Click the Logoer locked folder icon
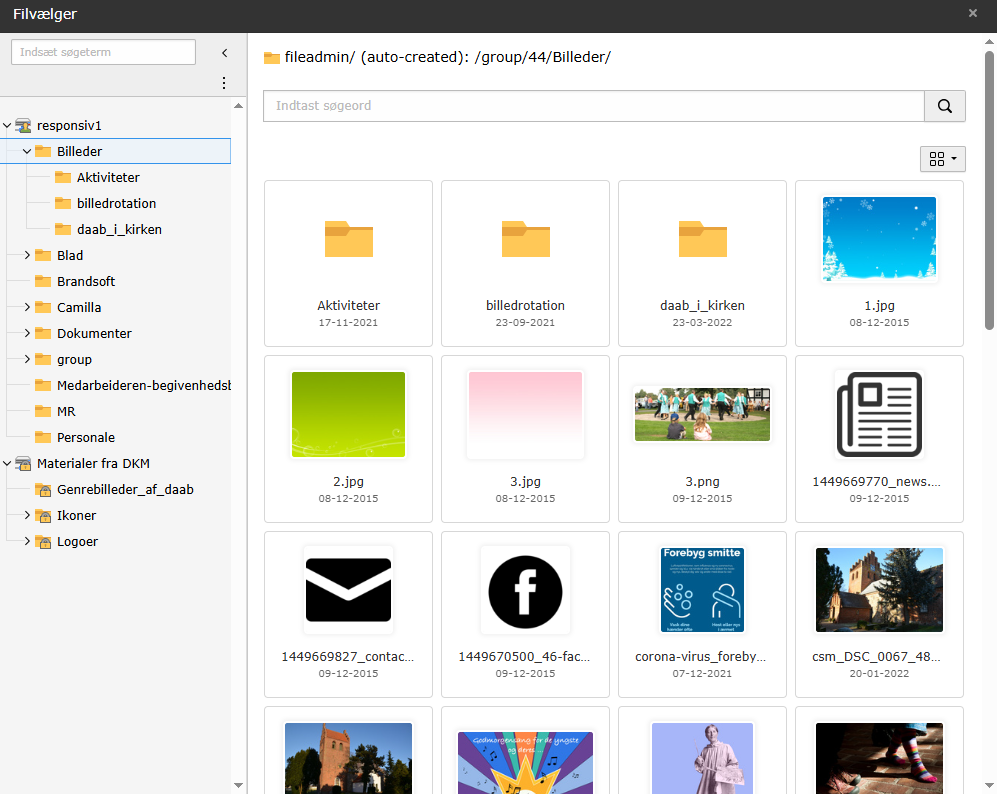 43,542
